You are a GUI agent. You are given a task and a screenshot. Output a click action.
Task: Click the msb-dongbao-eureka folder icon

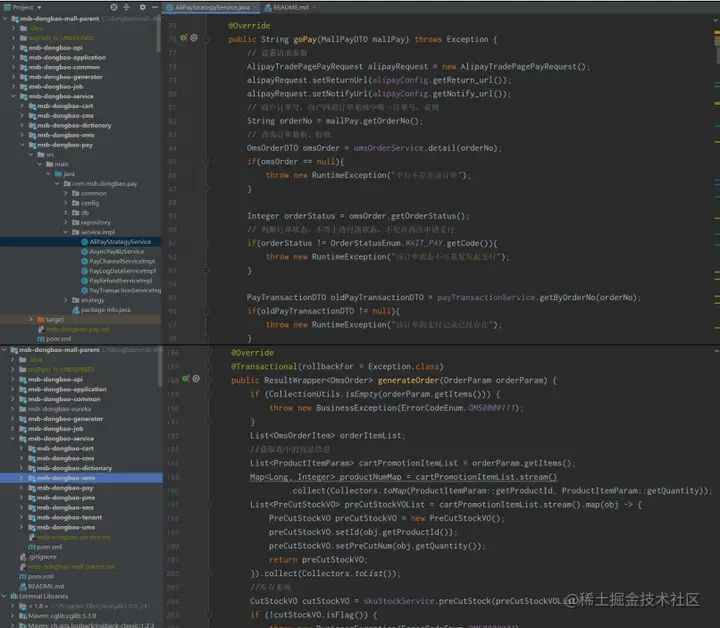click(x=23, y=409)
